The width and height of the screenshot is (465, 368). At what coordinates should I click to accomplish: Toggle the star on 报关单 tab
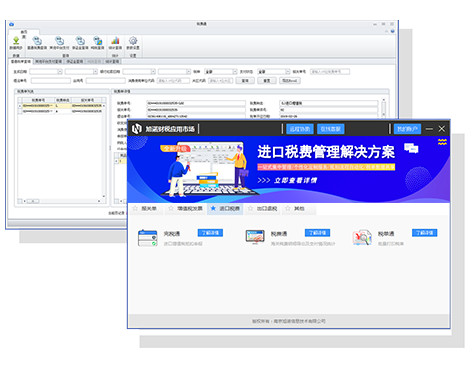point(135,208)
